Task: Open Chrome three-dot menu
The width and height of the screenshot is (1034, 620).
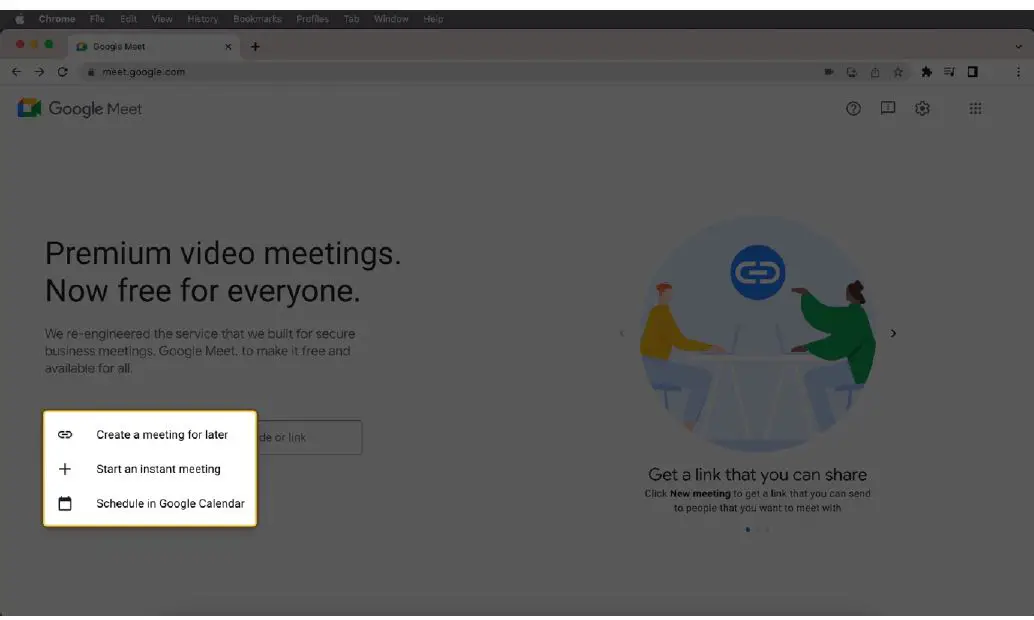Action: click(1018, 72)
